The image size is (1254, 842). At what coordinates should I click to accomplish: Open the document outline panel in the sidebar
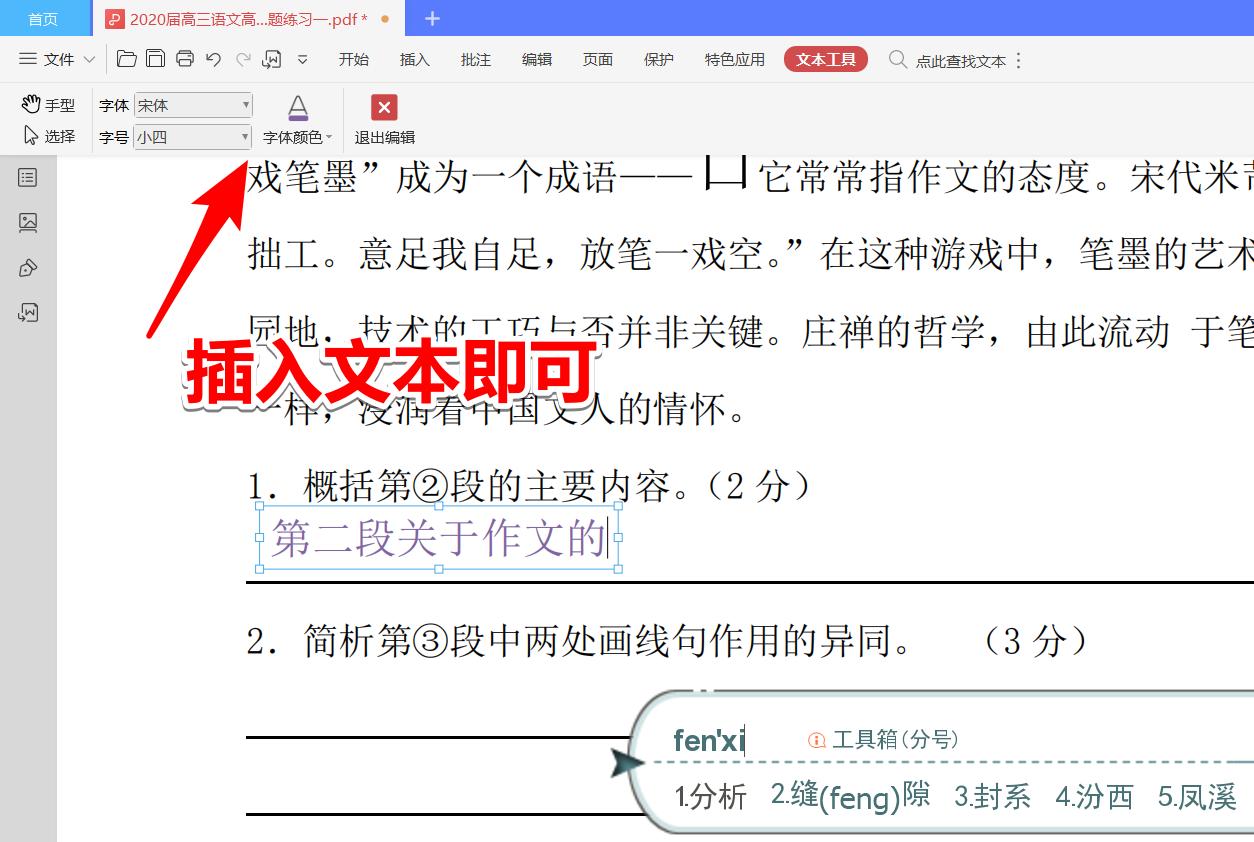point(26,178)
